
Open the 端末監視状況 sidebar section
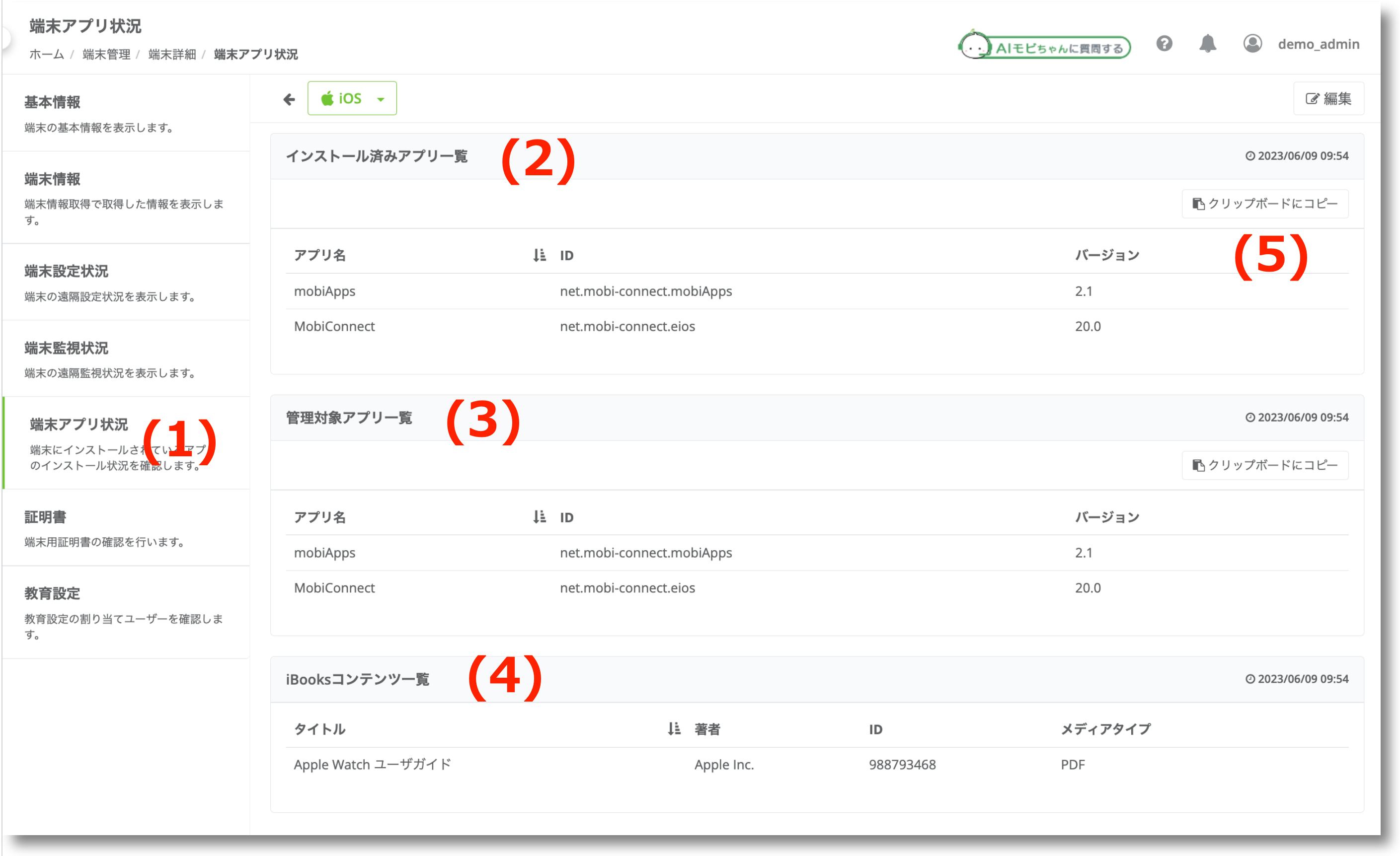[x=126, y=359]
